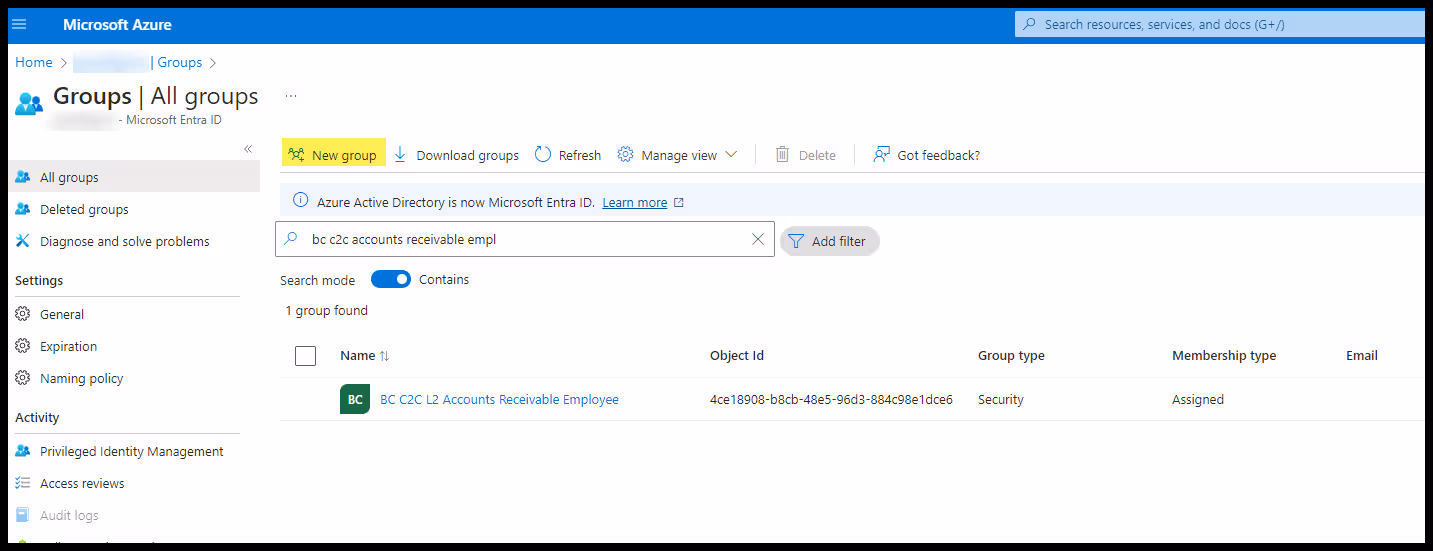Open Privileged Identity Management menu item
The width and height of the screenshot is (1433, 551).
[133, 451]
